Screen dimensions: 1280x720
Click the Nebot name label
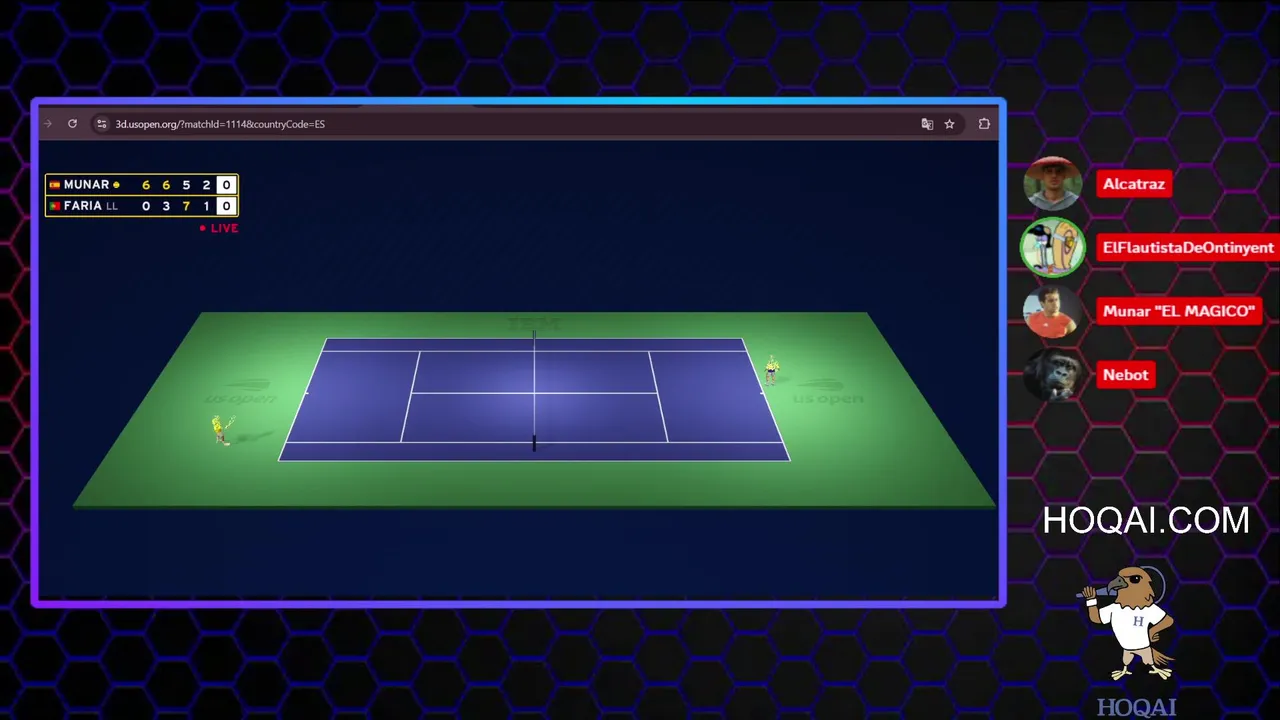click(1125, 374)
